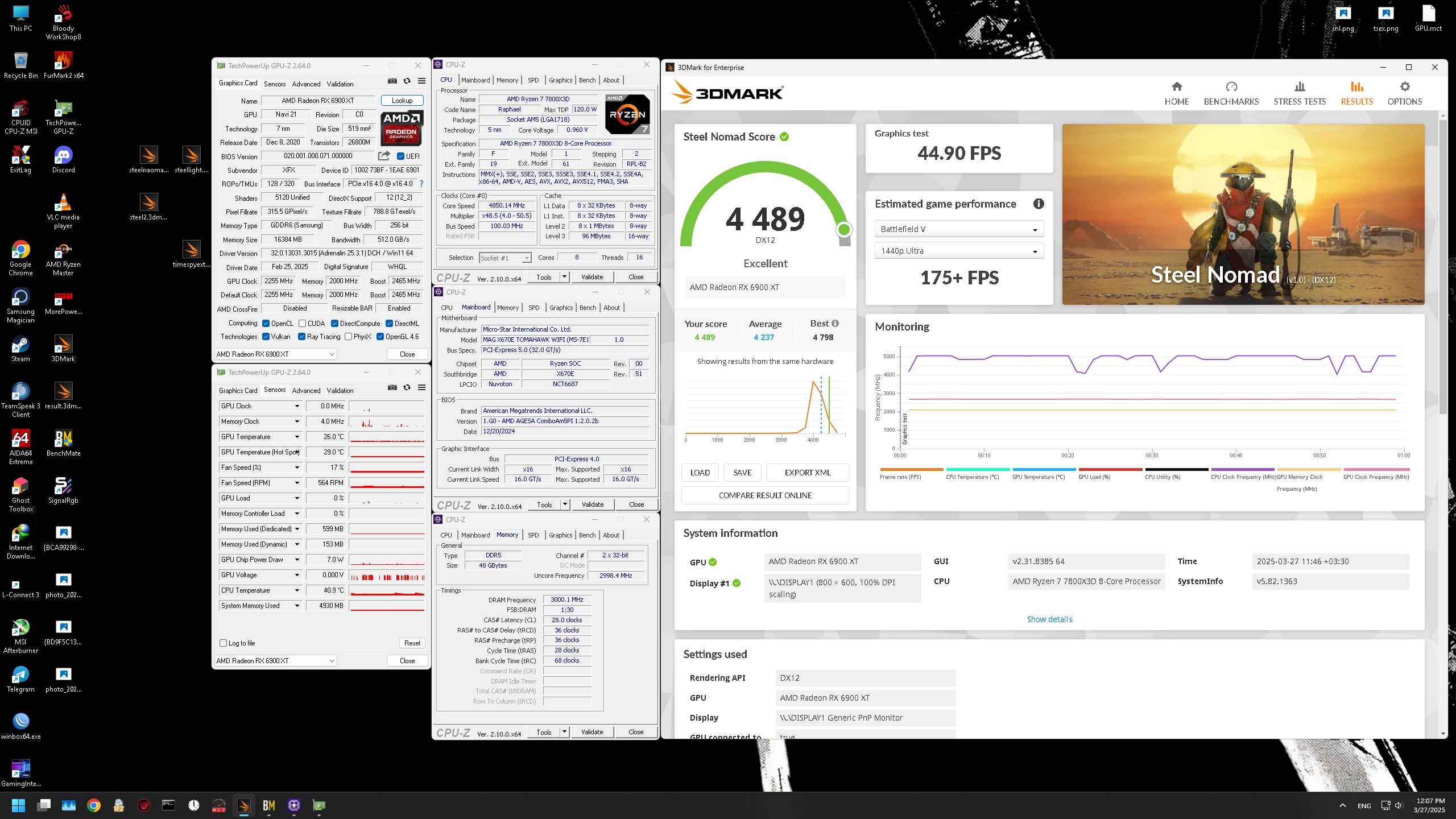This screenshot has width=1456, height=819.
Task: Select the GPU.mct file on desktop
Action: pyautogui.click(x=1428, y=18)
